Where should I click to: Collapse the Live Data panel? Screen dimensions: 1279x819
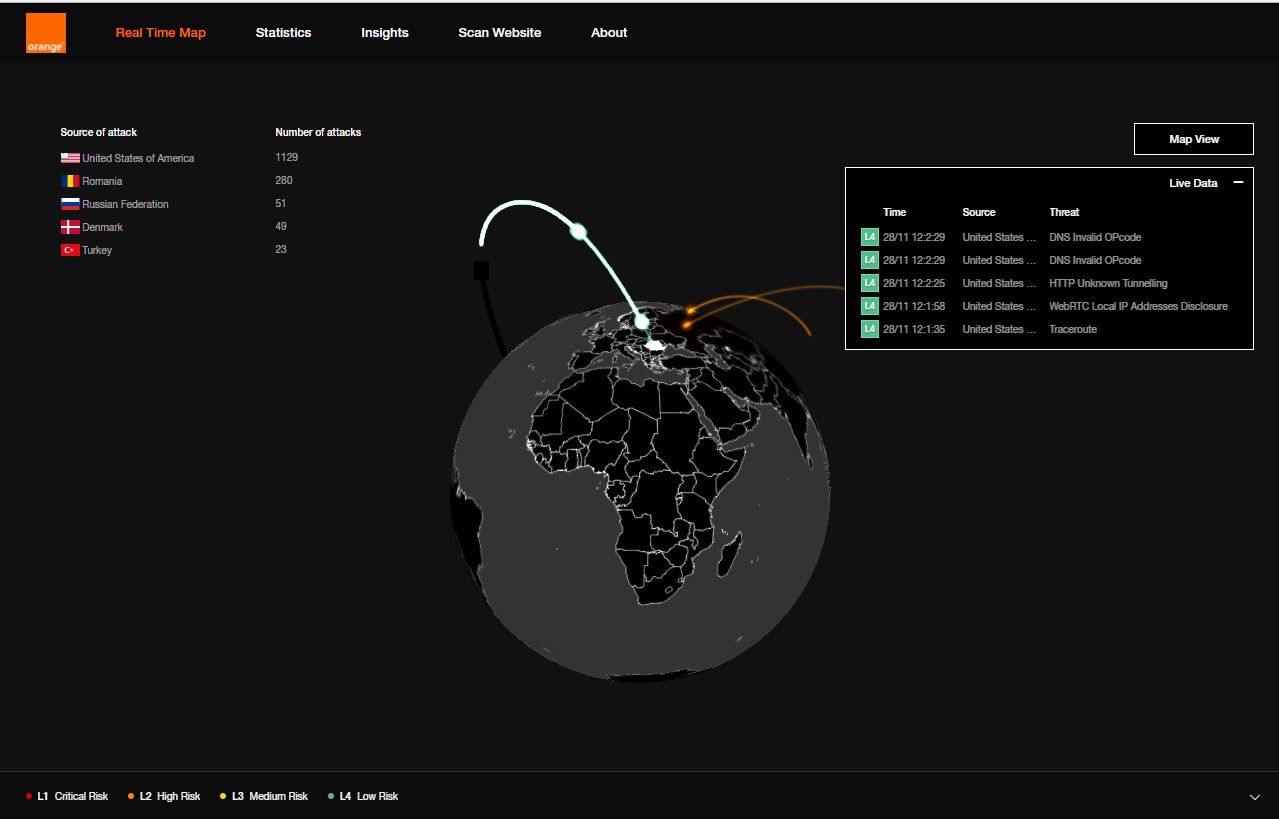[x=1238, y=183]
